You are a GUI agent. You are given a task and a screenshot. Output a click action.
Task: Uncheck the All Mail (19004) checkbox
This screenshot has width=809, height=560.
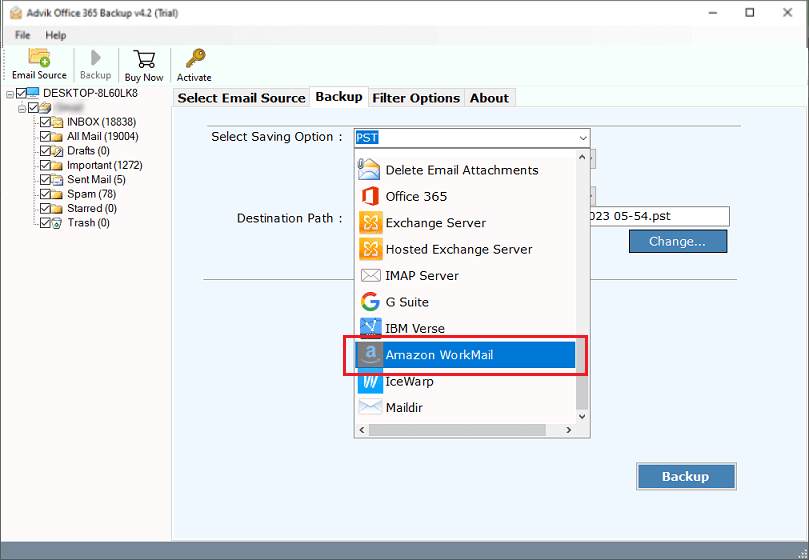tap(45, 136)
